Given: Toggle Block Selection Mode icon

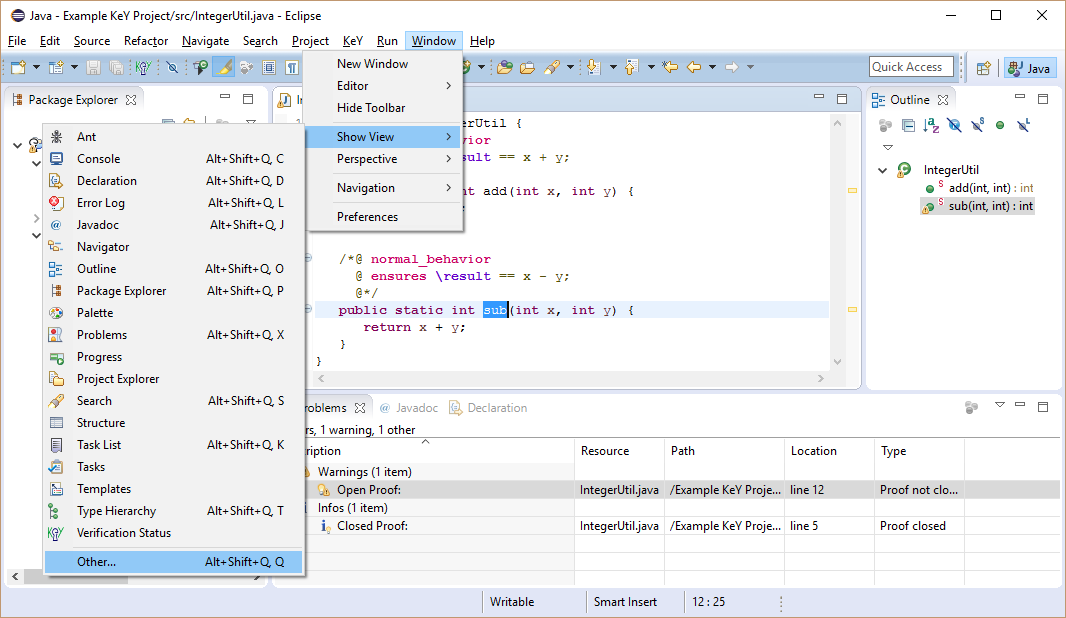Looking at the screenshot, I should 269,67.
